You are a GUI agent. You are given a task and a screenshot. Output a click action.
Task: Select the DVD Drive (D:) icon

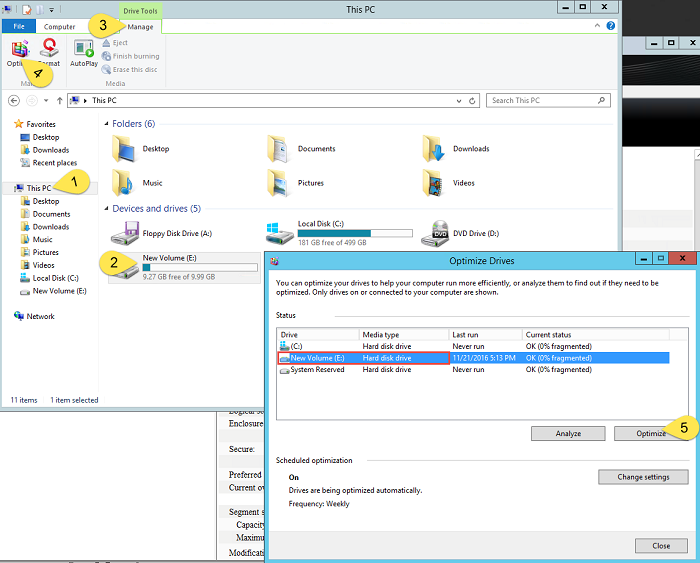pos(435,234)
